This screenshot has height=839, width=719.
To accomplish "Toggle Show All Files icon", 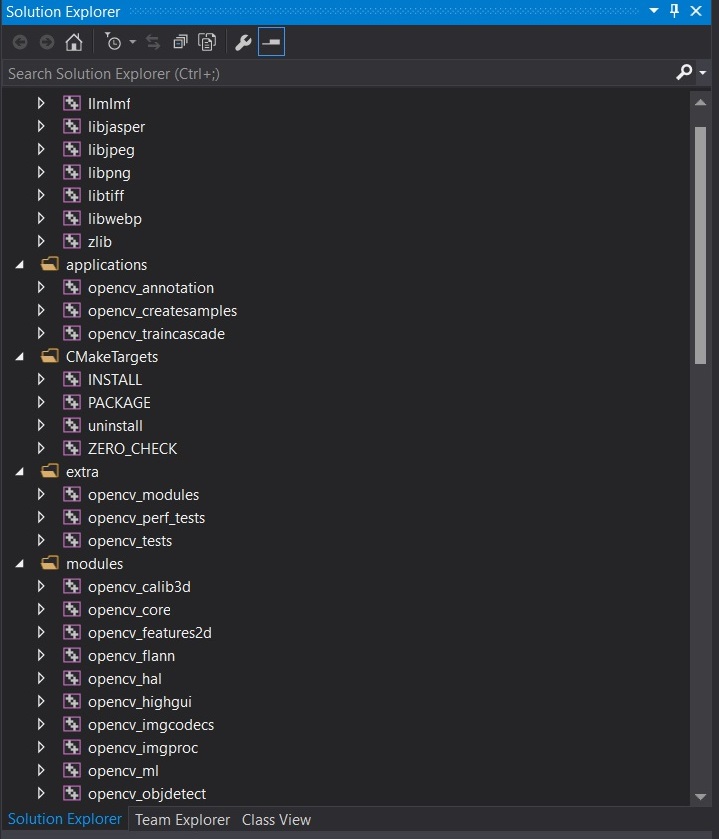I will click(x=207, y=42).
